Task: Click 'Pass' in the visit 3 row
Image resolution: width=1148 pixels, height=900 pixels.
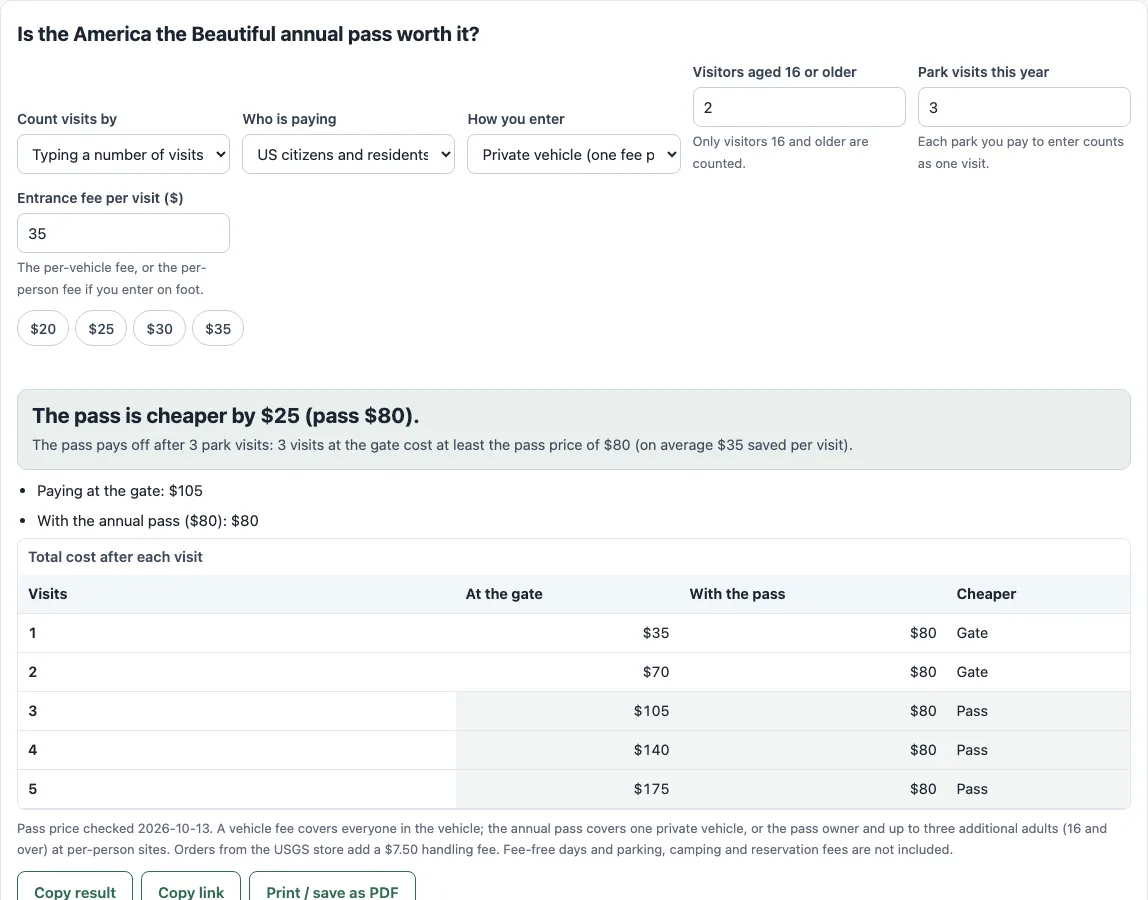Action: tap(972, 710)
